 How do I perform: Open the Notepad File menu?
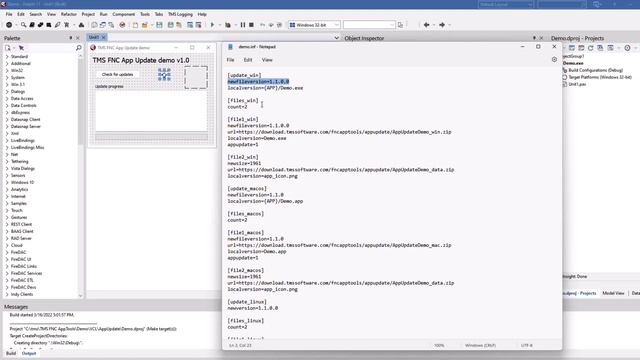coord(231,60)
